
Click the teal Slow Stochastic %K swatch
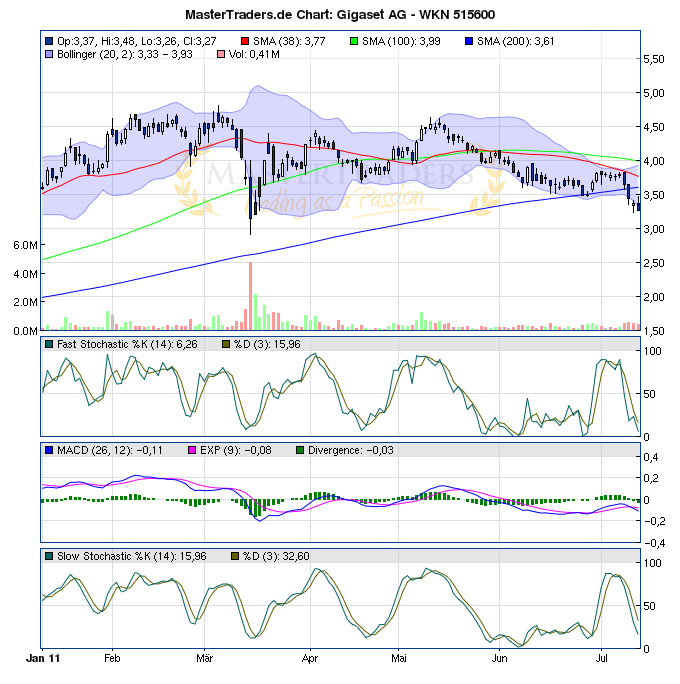coord(49,557)
